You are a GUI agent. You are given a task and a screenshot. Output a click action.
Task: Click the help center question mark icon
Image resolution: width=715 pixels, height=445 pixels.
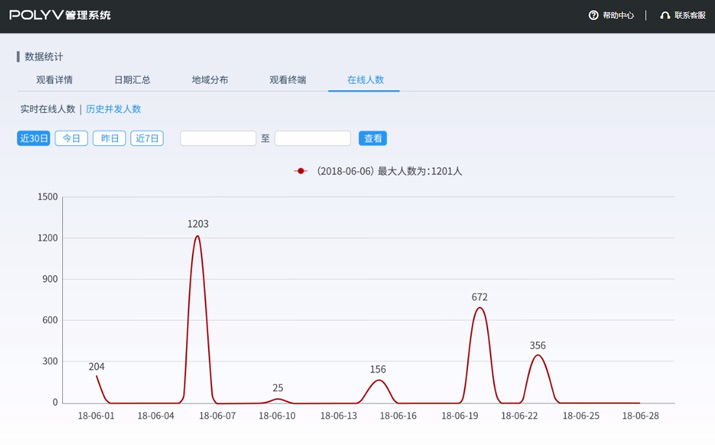point(593,16)
